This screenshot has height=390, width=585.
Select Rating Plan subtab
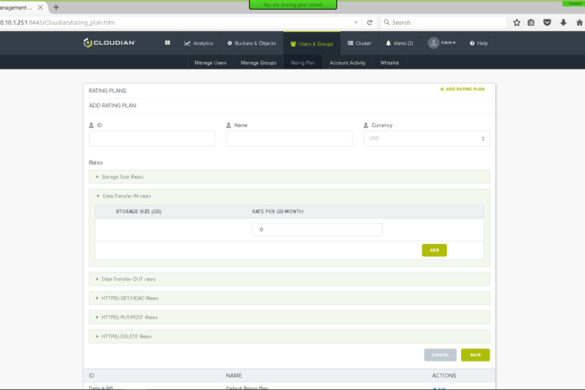pyautogui.click(x=303, y=63)
